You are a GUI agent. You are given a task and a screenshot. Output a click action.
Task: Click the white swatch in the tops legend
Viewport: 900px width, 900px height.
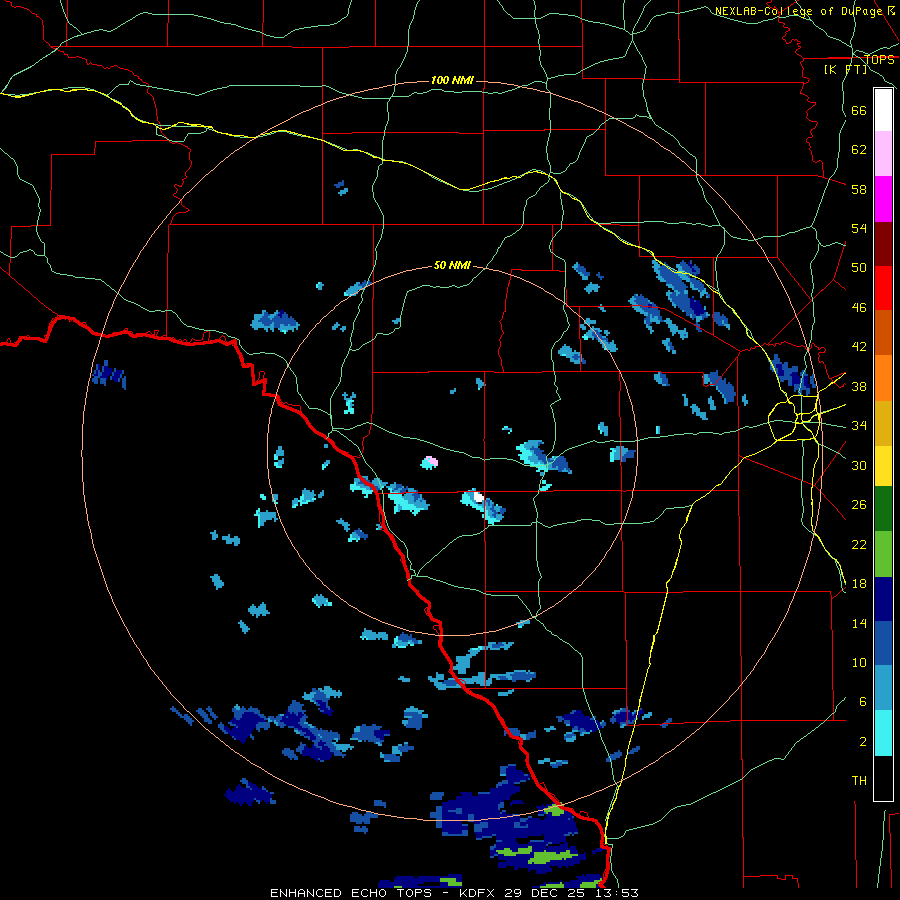(x=883, y=110)
